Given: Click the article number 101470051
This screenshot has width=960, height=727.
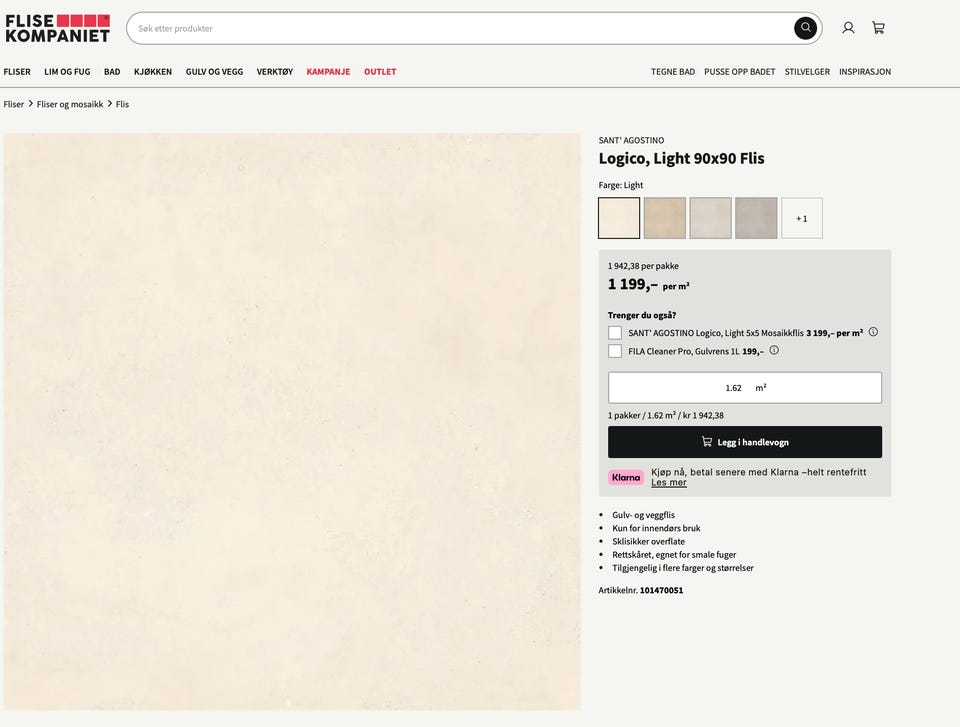Looking at the screenshot, I should pos(661,590).
